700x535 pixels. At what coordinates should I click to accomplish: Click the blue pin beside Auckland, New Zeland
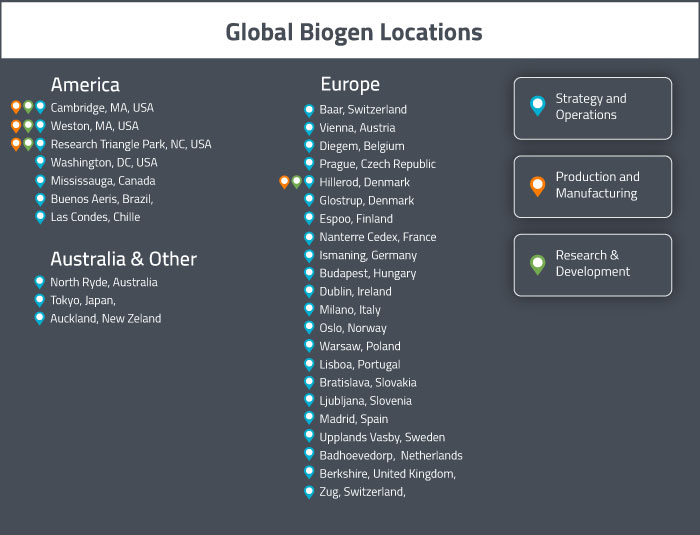39,319
